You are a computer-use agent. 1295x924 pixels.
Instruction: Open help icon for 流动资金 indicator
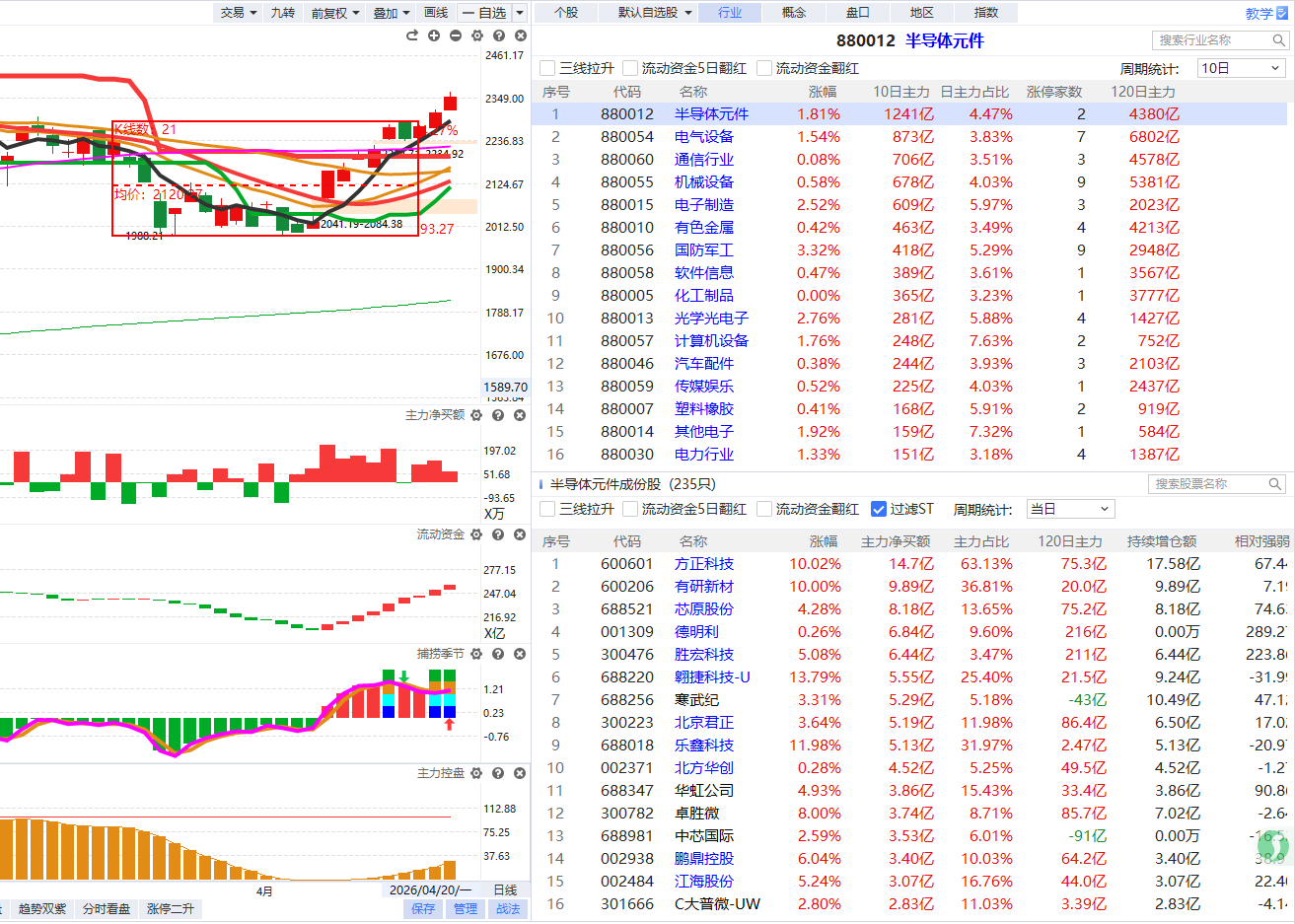499,534
